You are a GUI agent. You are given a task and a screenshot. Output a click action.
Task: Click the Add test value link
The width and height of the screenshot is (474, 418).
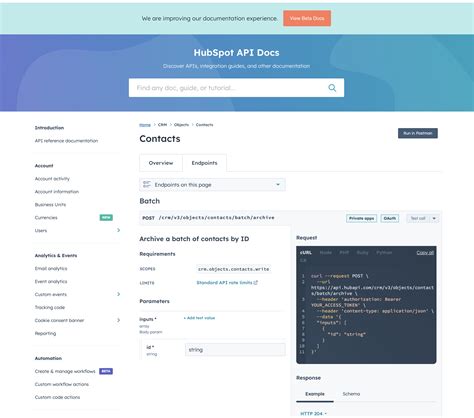point(199,318)
